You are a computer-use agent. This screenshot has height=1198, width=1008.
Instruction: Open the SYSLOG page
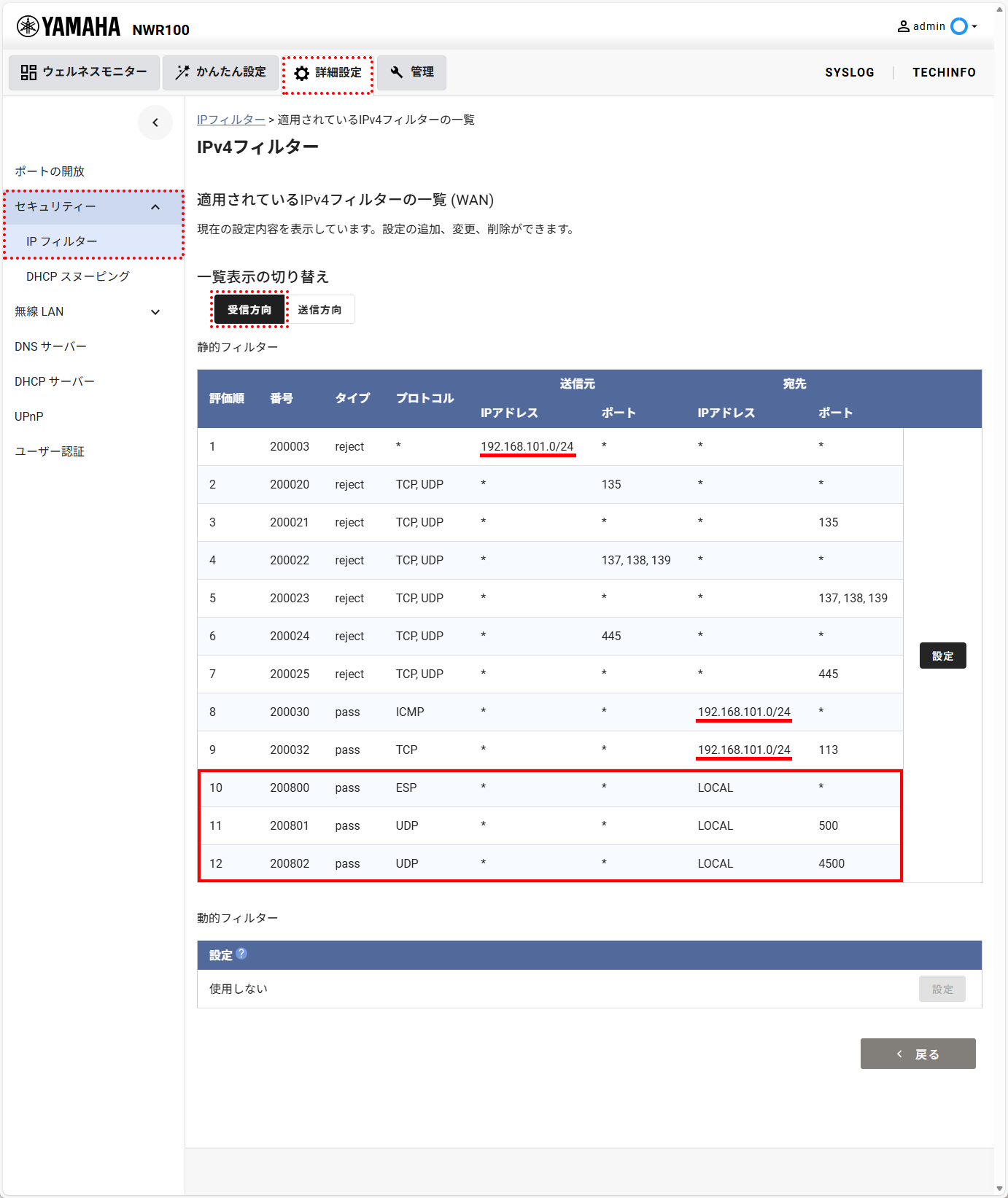coord(850,72)
